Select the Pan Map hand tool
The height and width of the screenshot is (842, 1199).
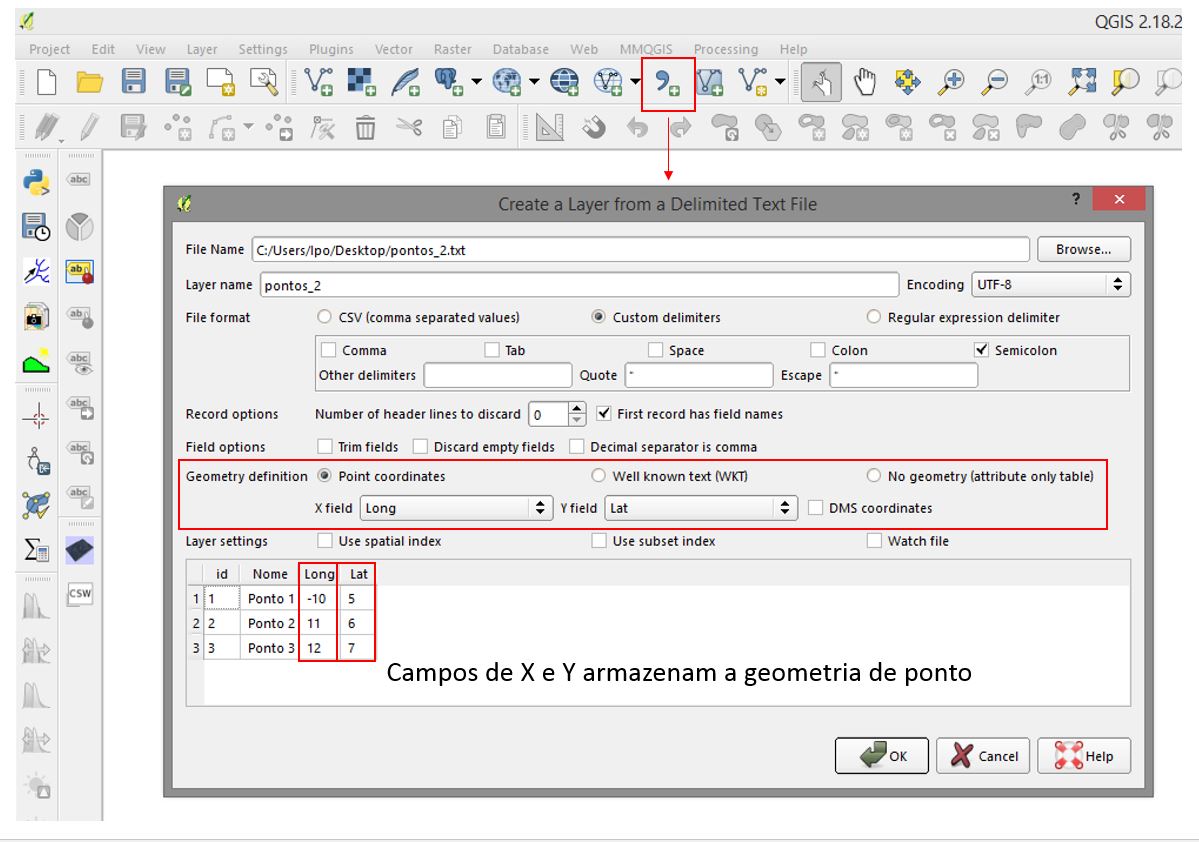pos(865,82)
